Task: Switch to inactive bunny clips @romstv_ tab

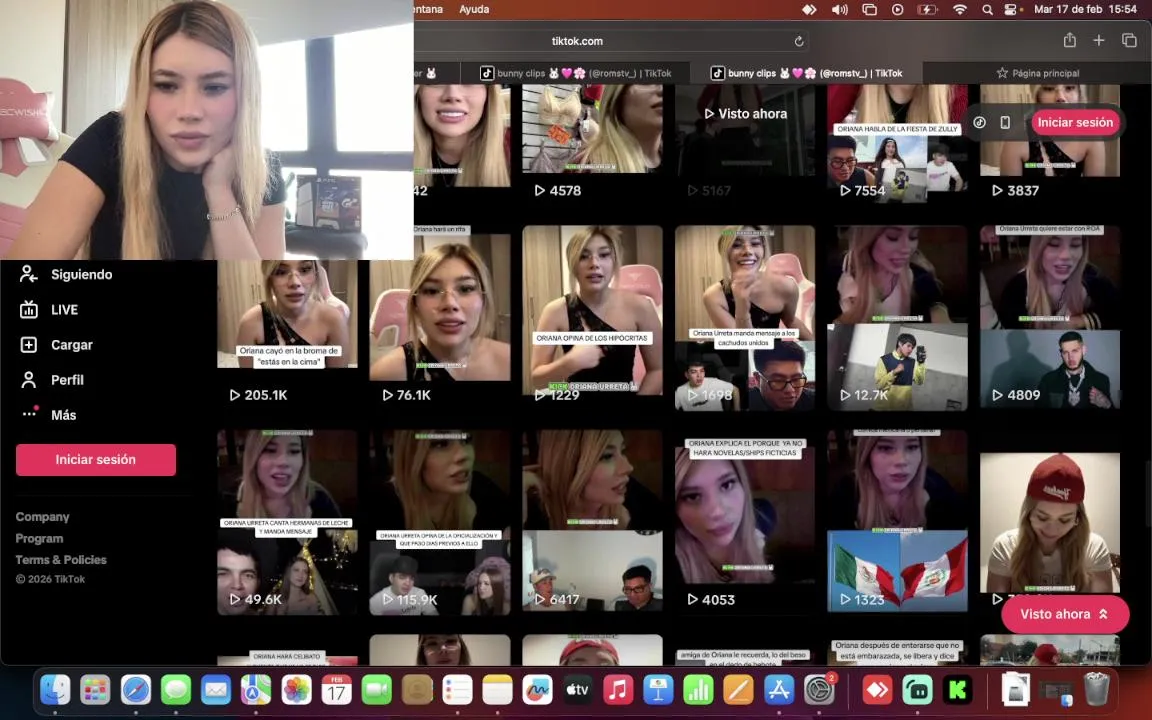Action: [x=576, y=73]
